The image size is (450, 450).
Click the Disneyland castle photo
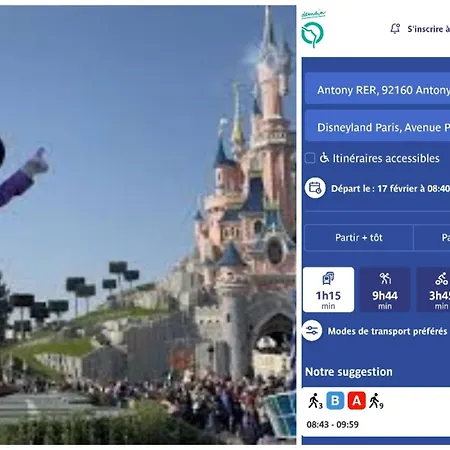pyautogui.click(x=148, y=225)
